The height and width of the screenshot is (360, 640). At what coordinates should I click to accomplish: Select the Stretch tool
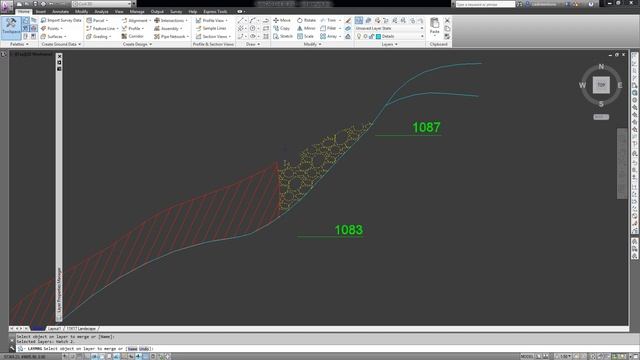coord(283,36)
